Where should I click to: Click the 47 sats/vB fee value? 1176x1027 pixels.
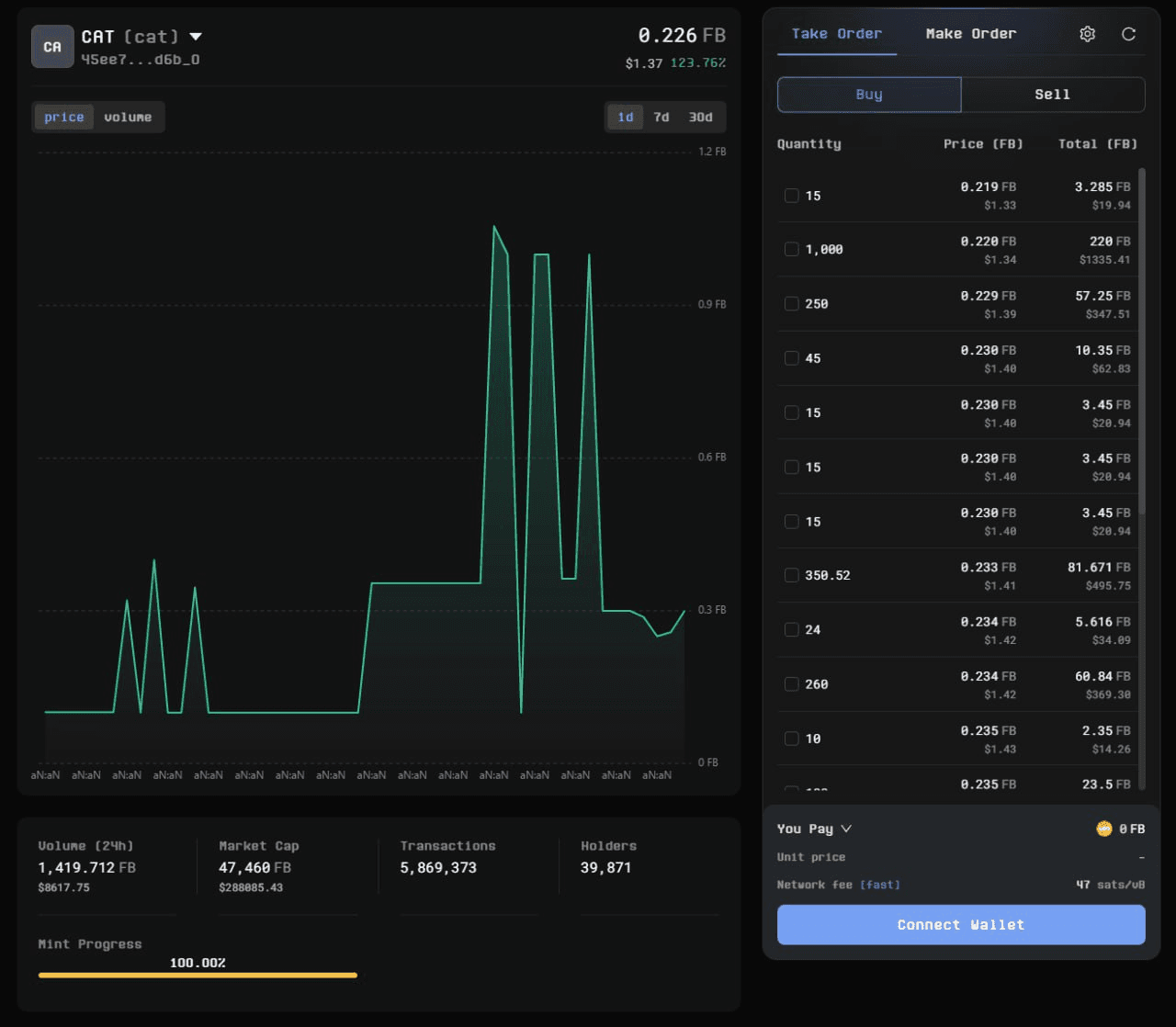click(1111, 885)
